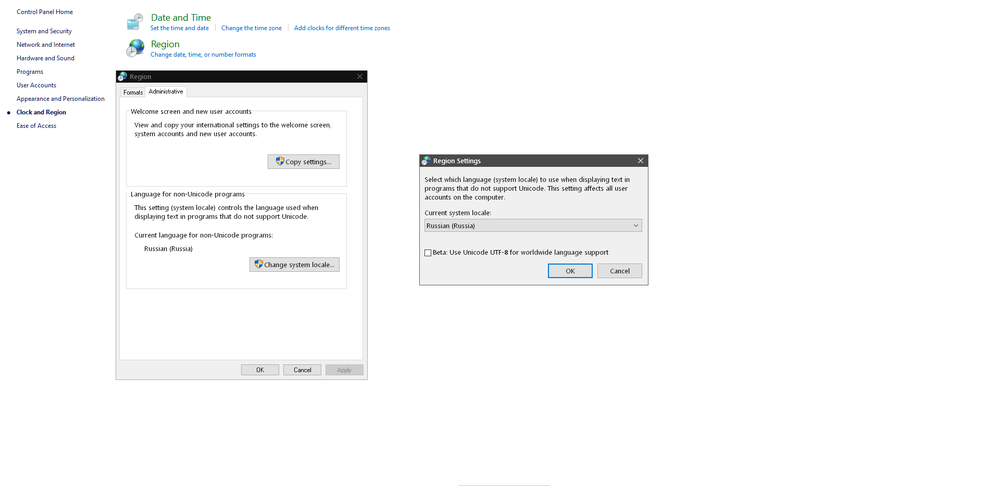
Task: Click the Region globe icon
Action: (x=135, y=48)
